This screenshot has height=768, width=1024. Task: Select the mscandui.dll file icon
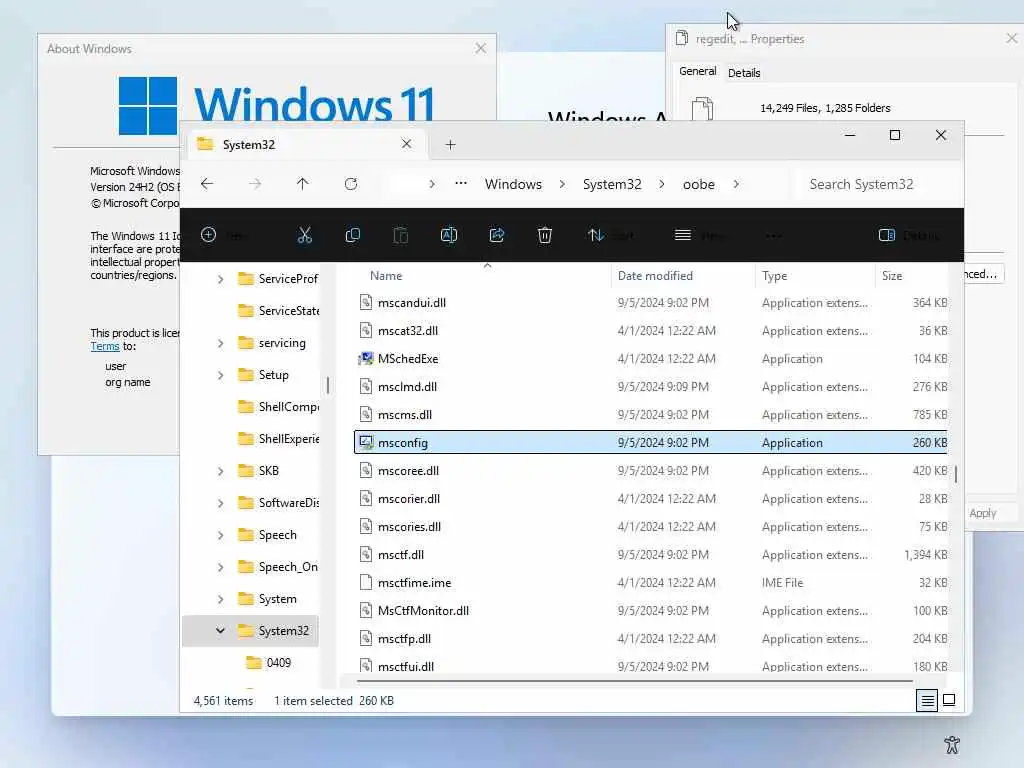366,302
